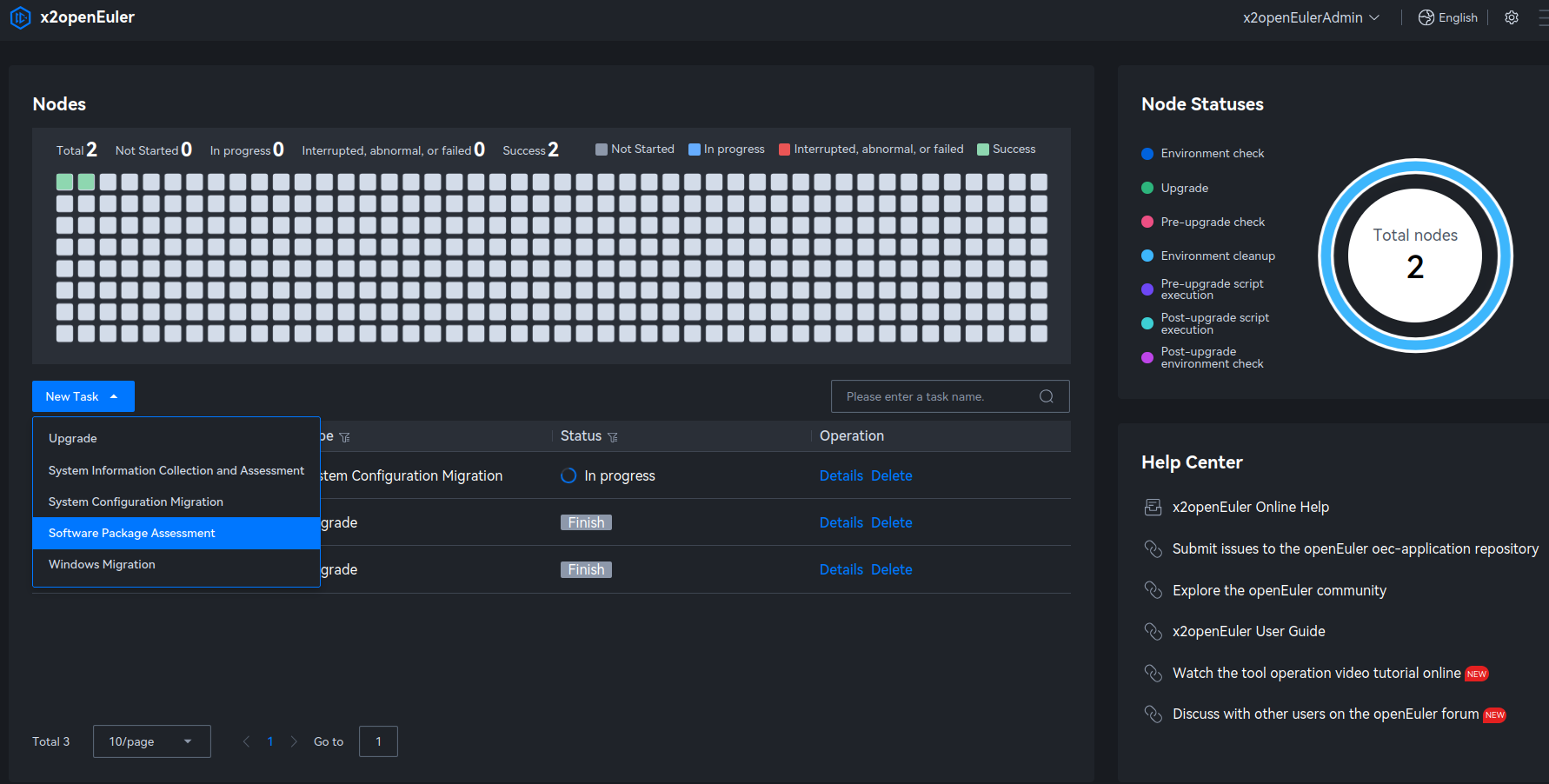
Task: Click the globe language icon
Action: point(1426,17)
